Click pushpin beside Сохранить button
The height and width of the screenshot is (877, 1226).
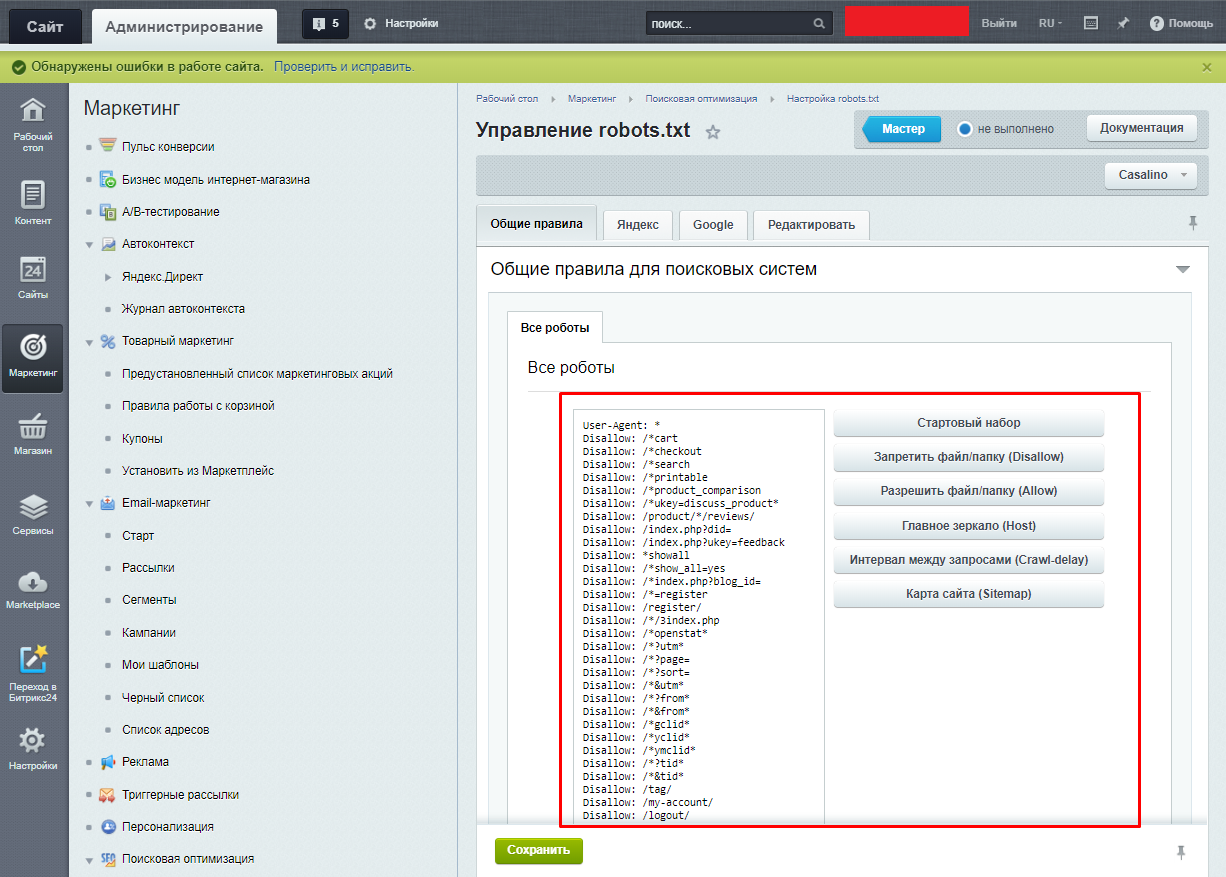click(1181, 852)
